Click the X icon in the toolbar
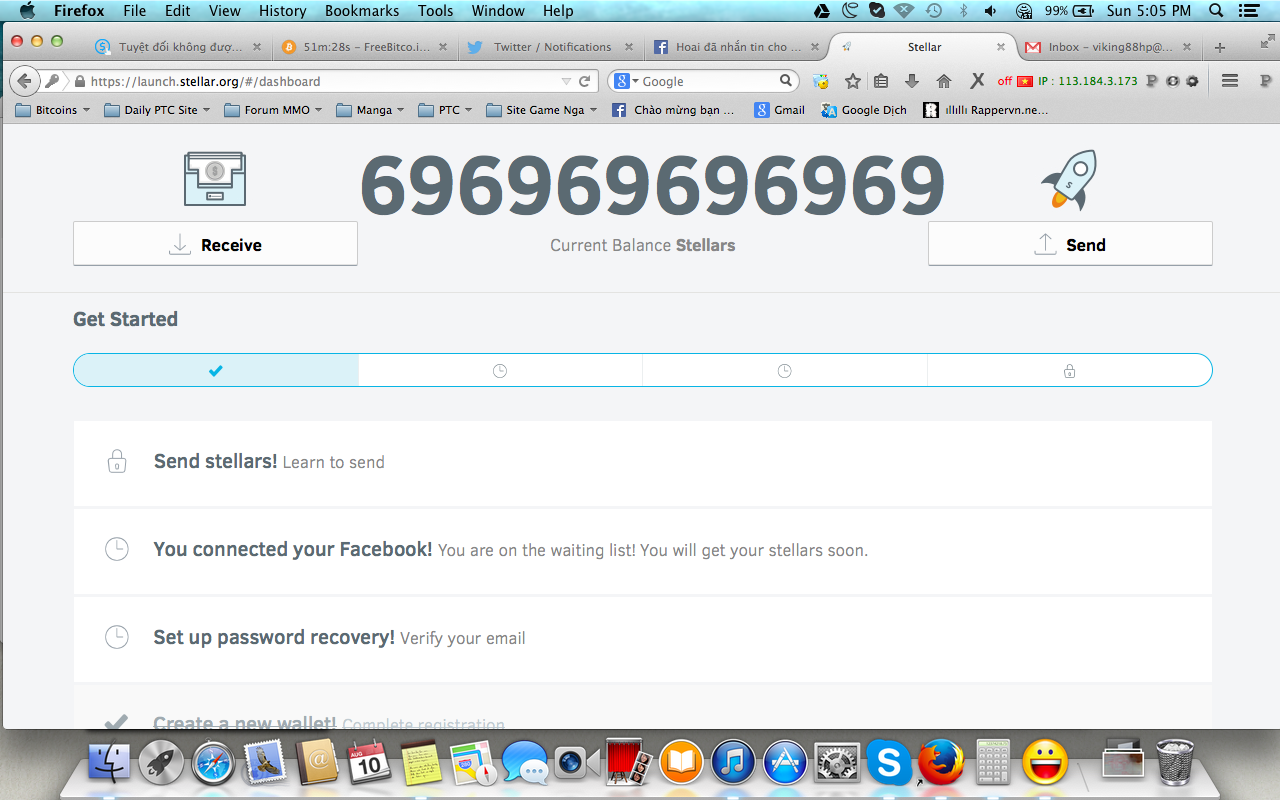The image size is (1280, 800). tap(977, 81)
